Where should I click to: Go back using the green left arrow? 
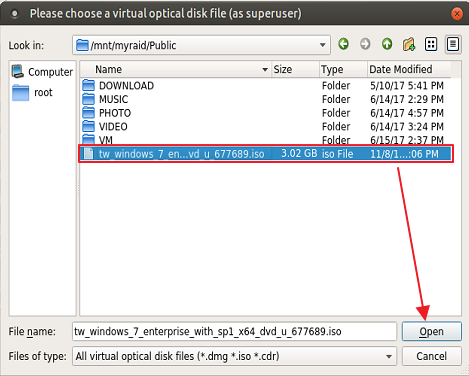click(x=343, y=44)
